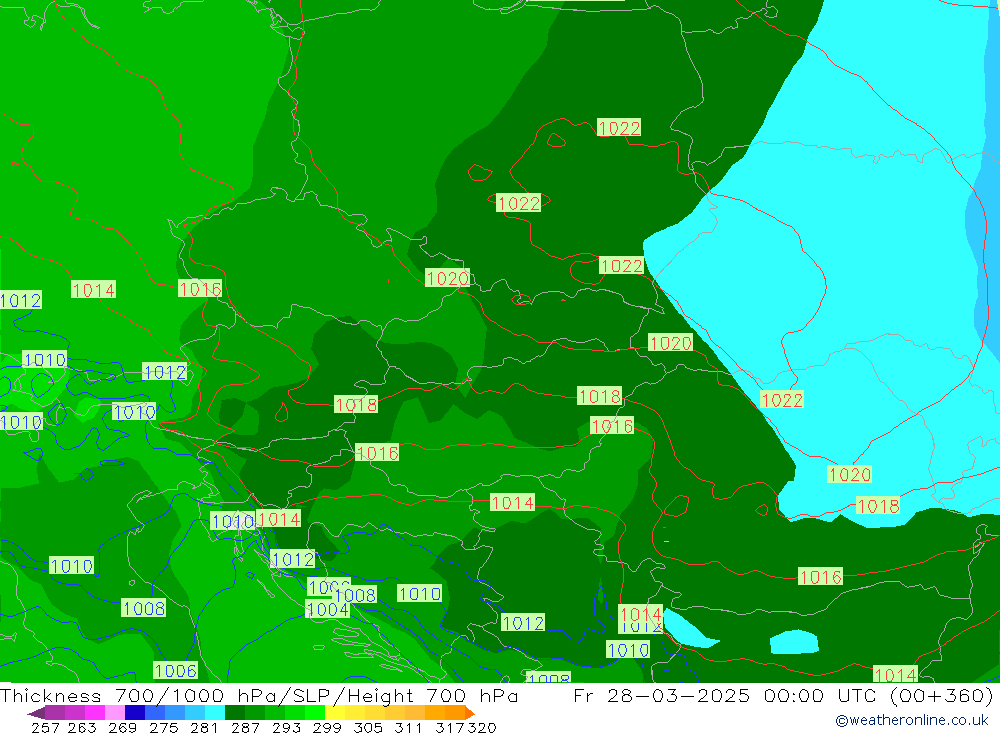Click legend value 299
Viewport: 1000px width, 733px height.
tap(327, 728)
